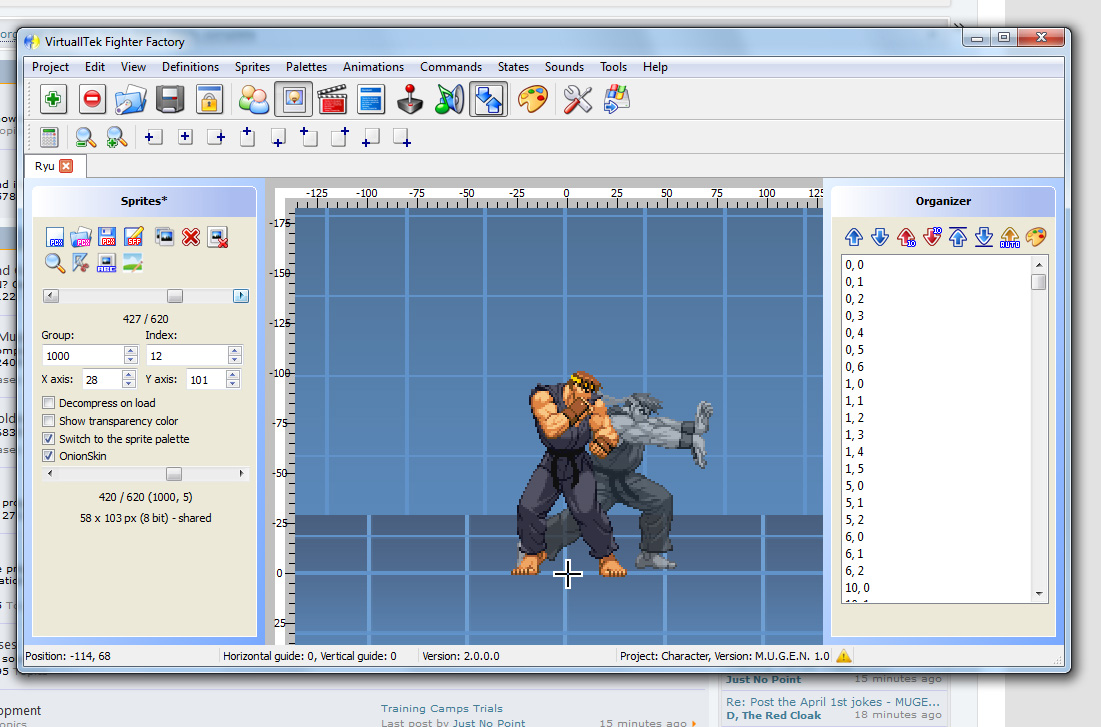Click the sprite navigation slider thumb
The width and height of the screenshot is (1101, 727).
pyautogui.click(x=175, y=296)
